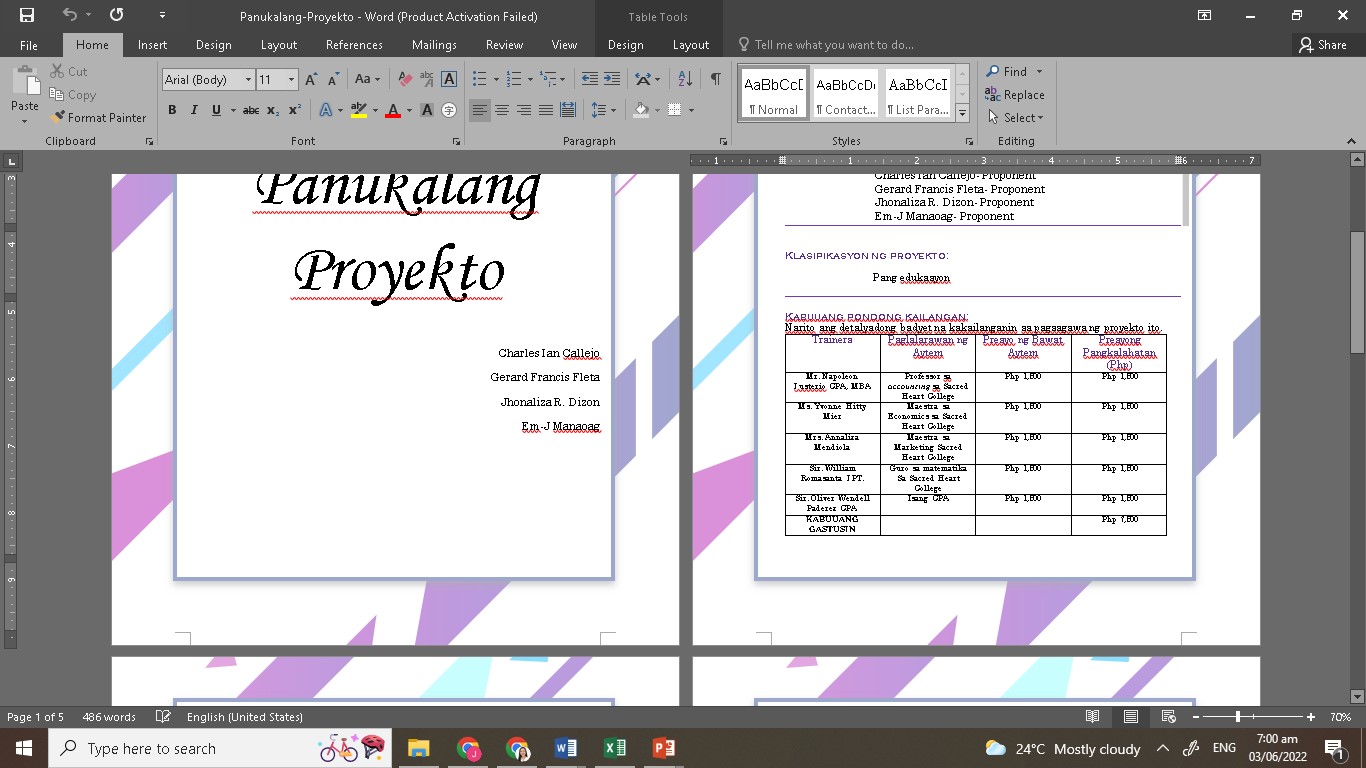The image size is (1366, 768).
Task: Toggle the character shading button
Action: pos(427,110)
